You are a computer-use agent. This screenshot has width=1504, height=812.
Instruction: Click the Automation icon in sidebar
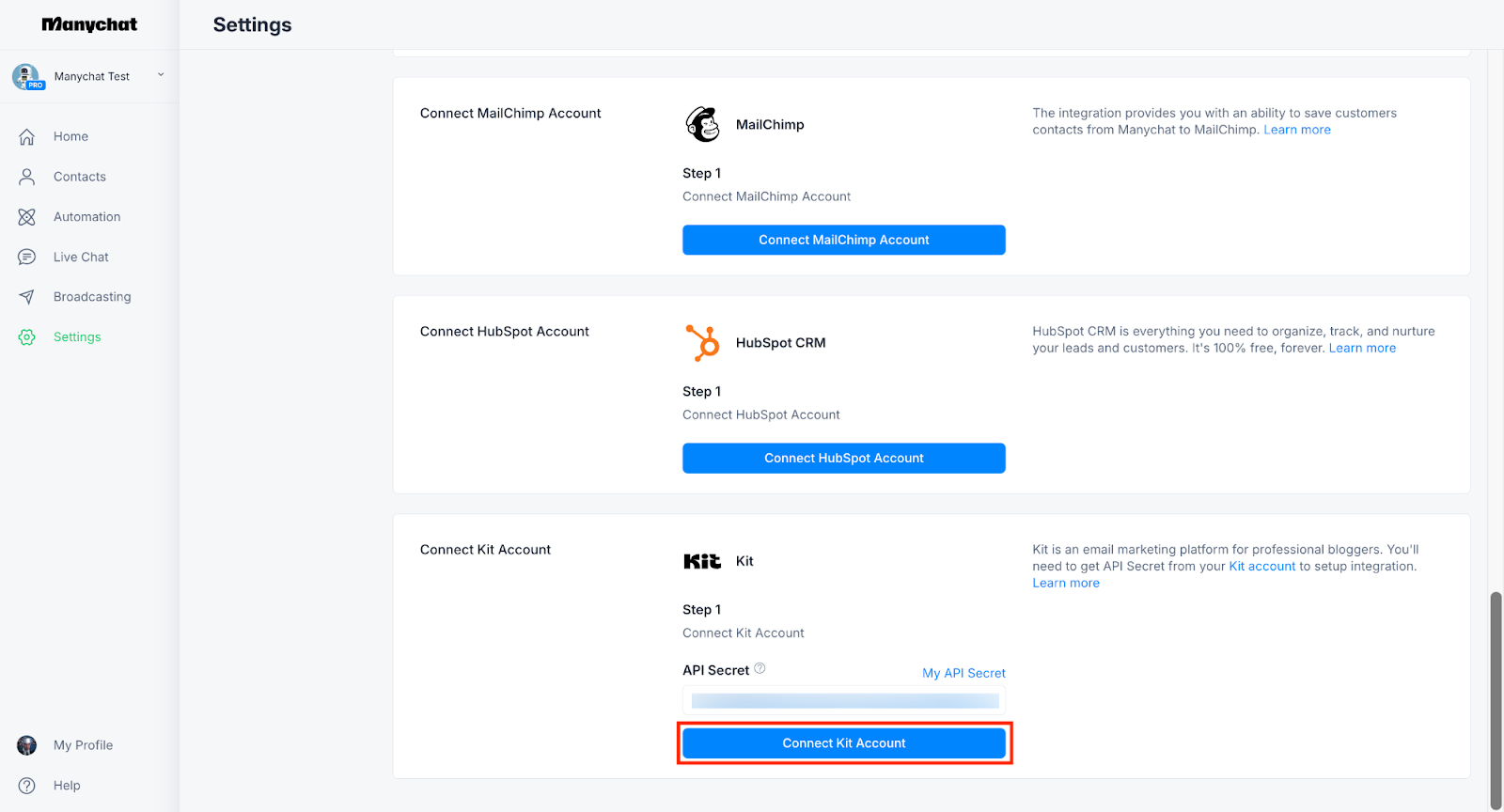pos(26,217)
